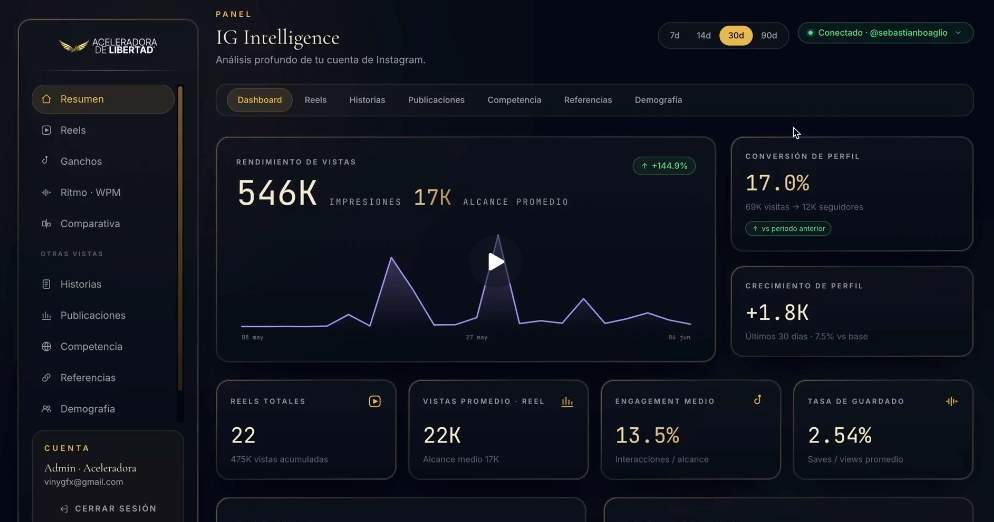
Task: Click the waveform icon on Tasa de Guardado card
Action: (x=952, y=401)
